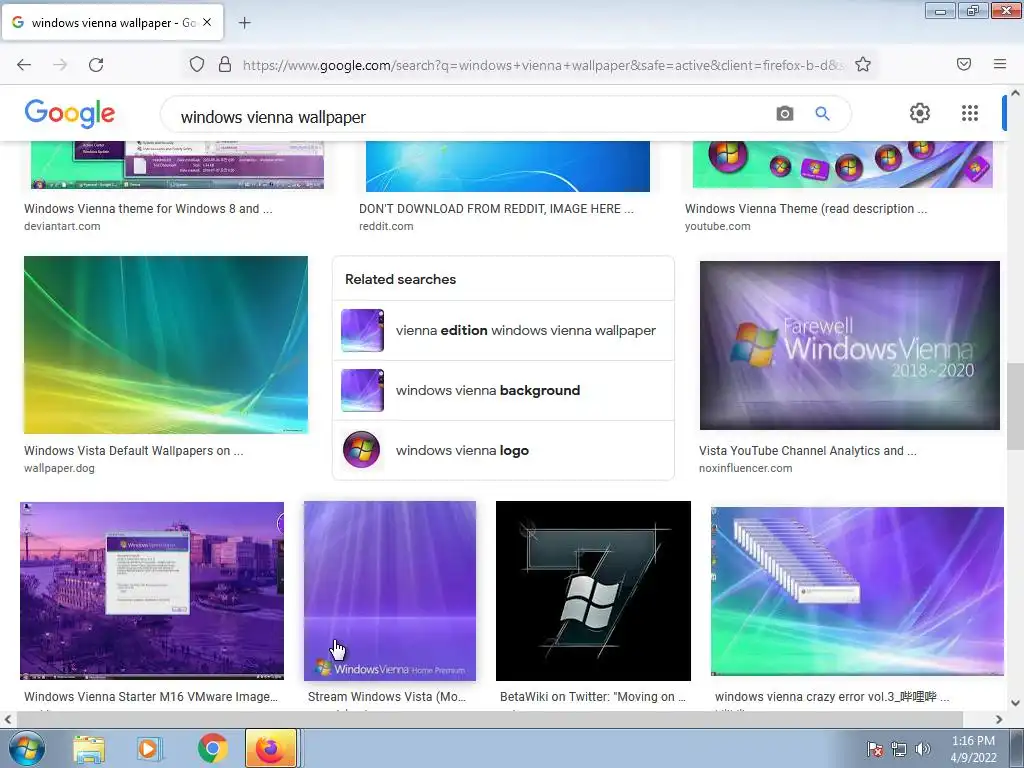Image resolution: width=1024 pixels, height=768 pixels.
Task: Click the vertical scrollbar down arrow
Action: (x=1016, y=703)
